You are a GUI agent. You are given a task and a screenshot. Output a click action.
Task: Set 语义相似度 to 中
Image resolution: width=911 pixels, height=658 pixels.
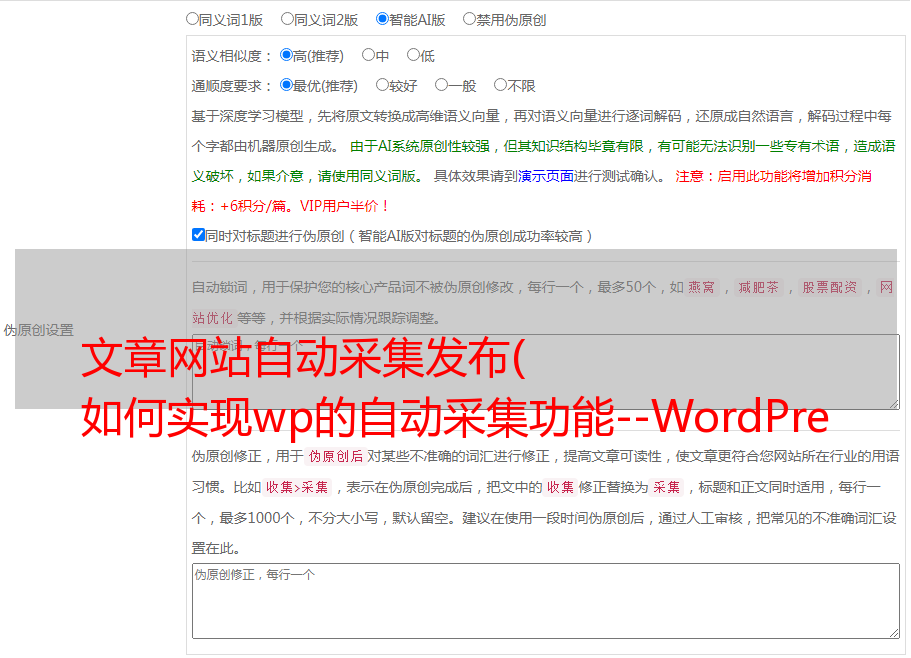[x=368, y=55]
